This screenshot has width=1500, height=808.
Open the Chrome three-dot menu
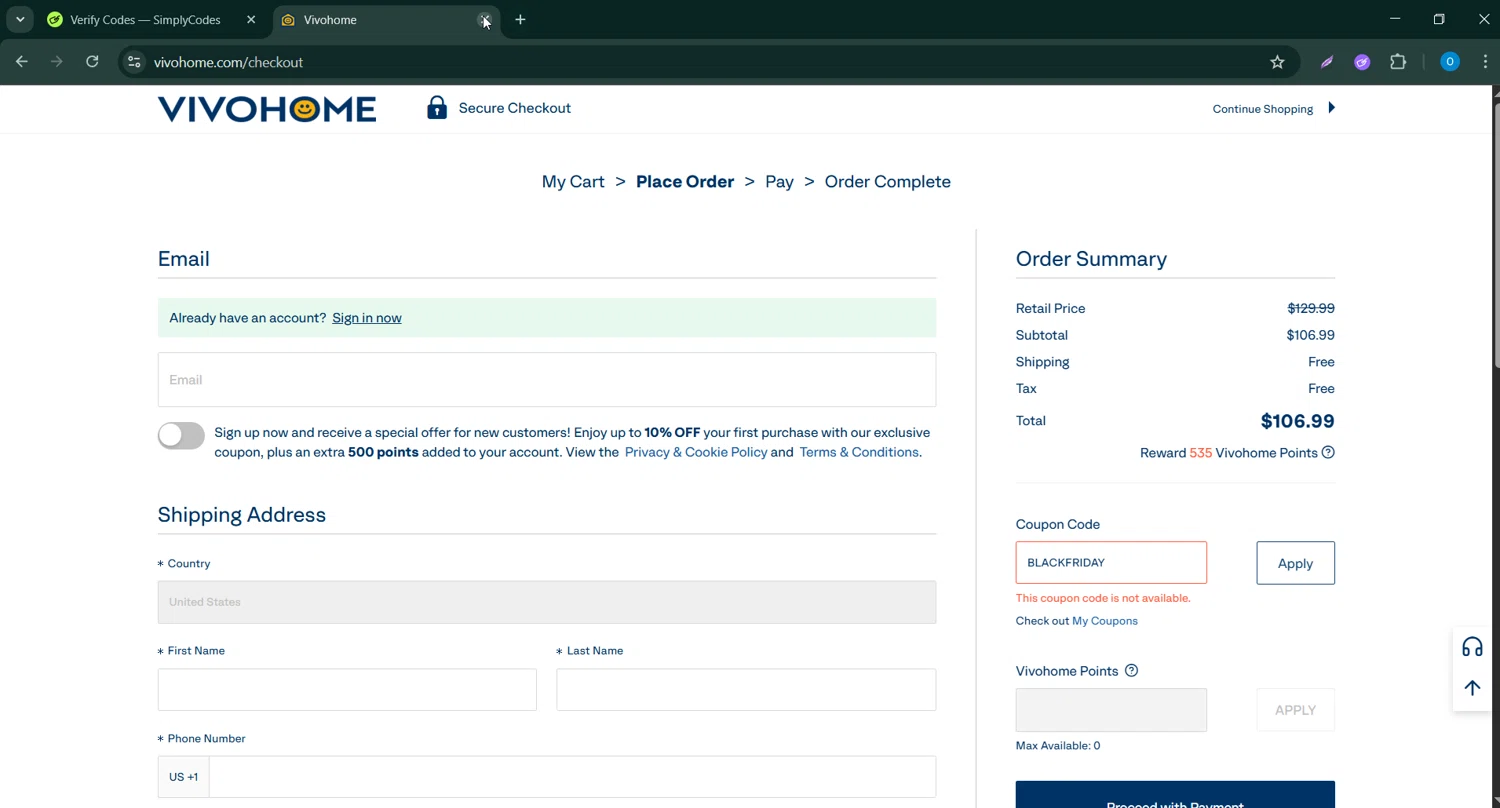click(x=1485, y=62)
